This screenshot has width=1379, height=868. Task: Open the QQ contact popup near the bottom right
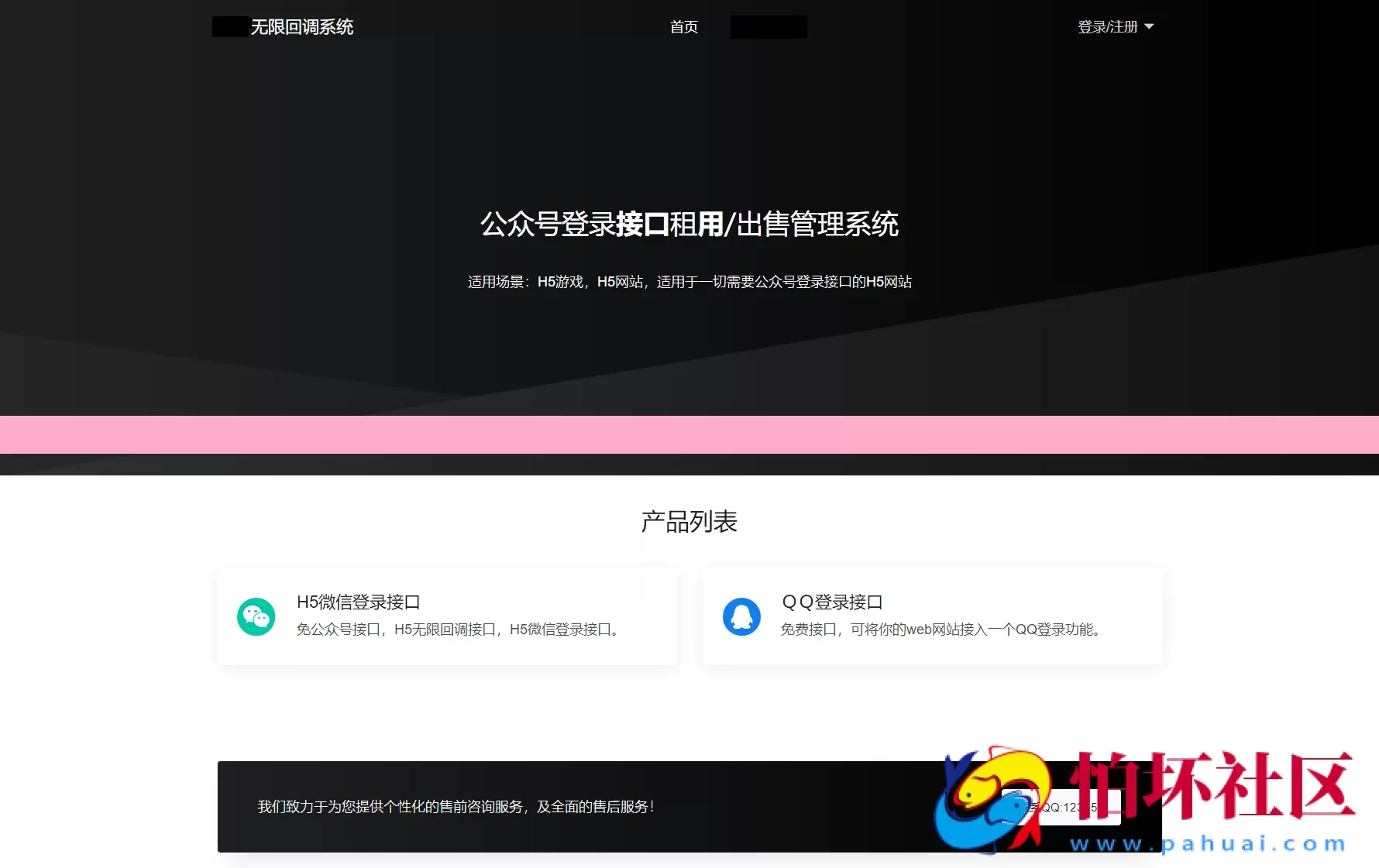1061,806
